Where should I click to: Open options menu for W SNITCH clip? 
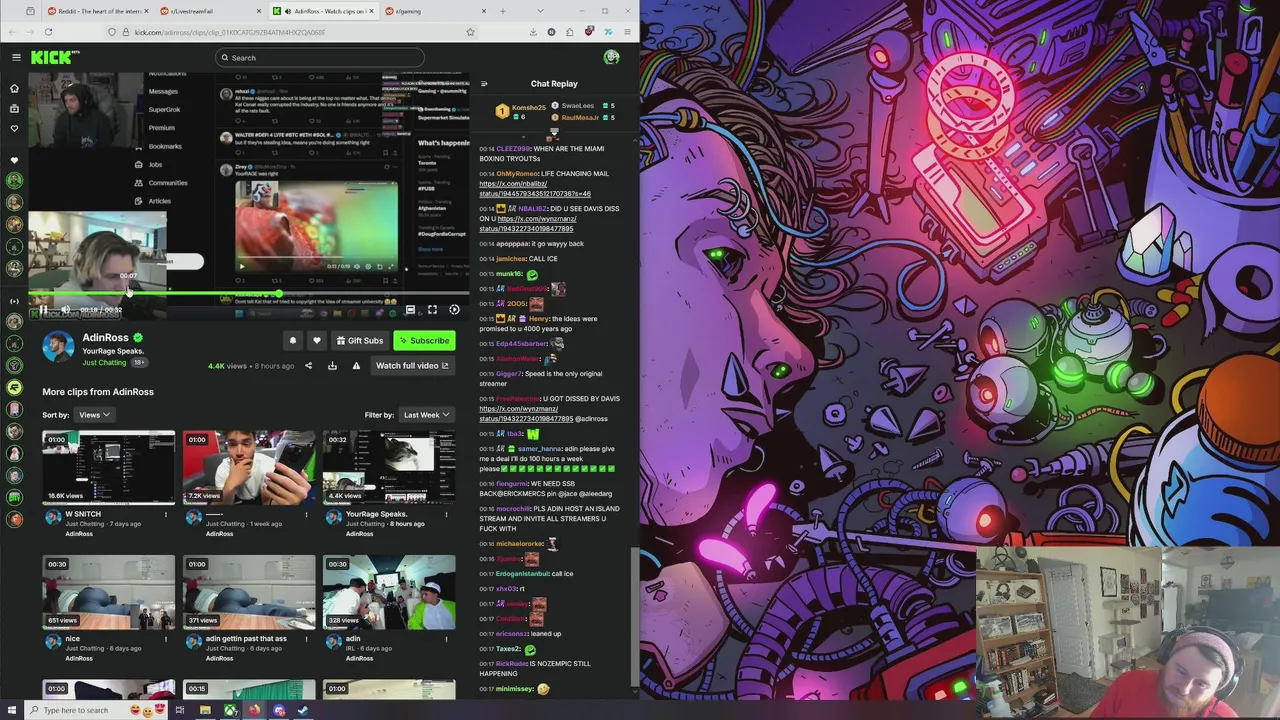pyautogui.click(x=166, y=515)
